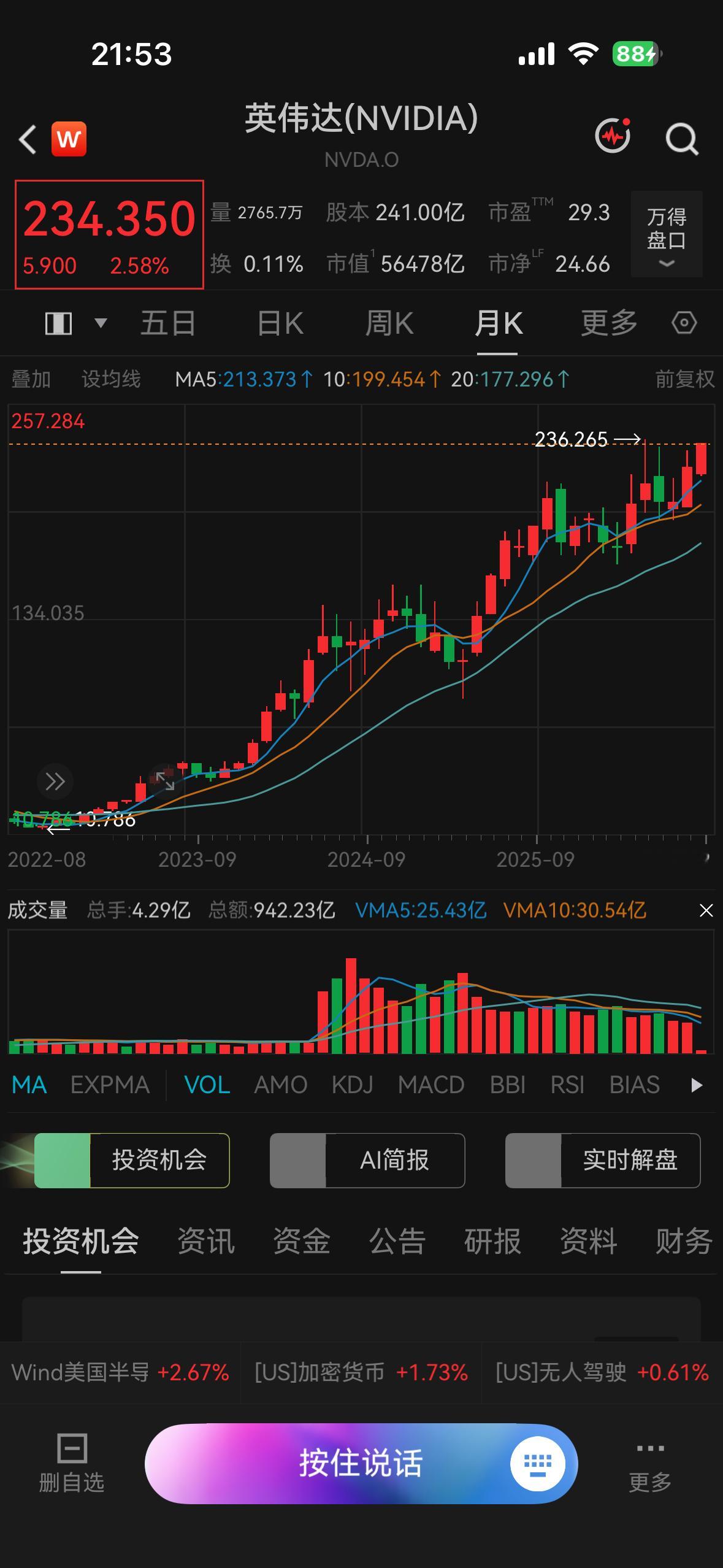Tap the Wi-Fi status icon

coord(583,54)
